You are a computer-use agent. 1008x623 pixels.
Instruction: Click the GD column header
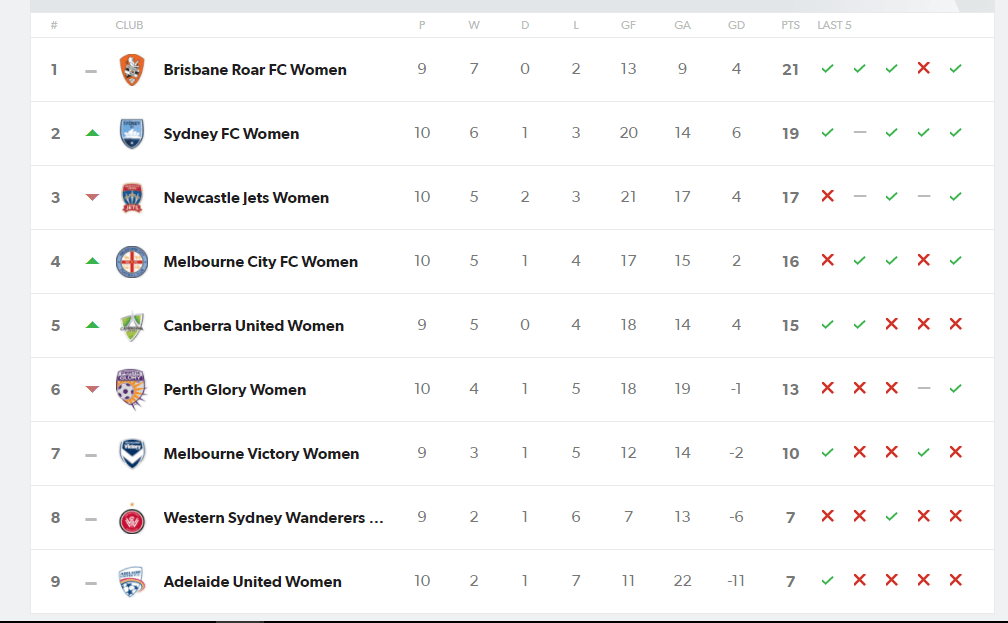[736, 25]
